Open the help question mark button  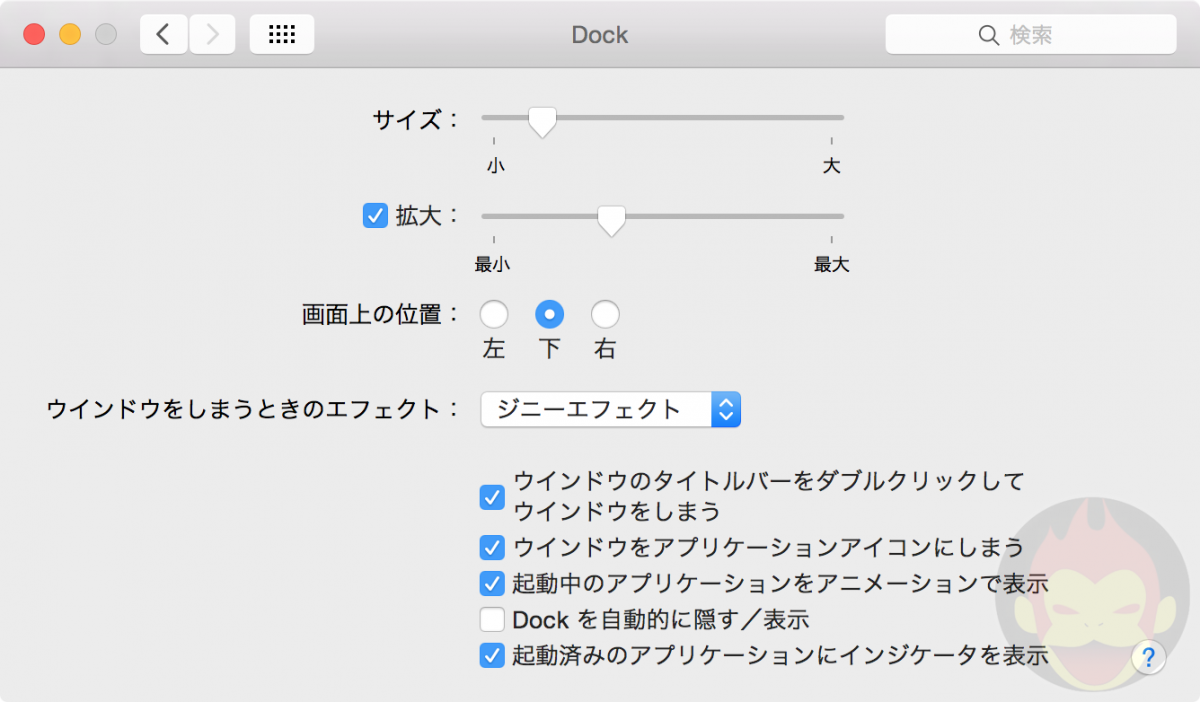click(1148, 657)
